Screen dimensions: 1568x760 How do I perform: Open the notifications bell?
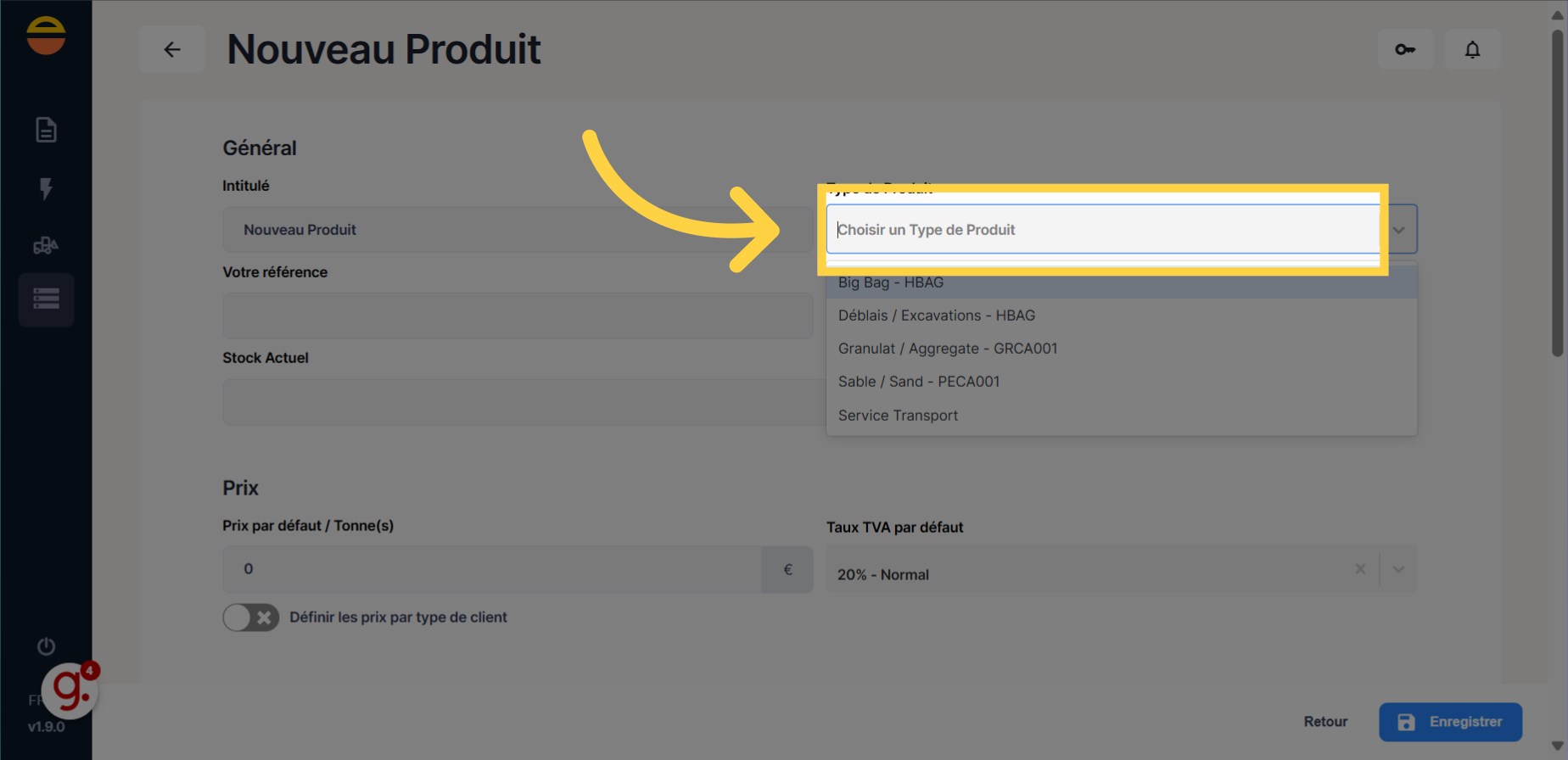[1472, 49]
